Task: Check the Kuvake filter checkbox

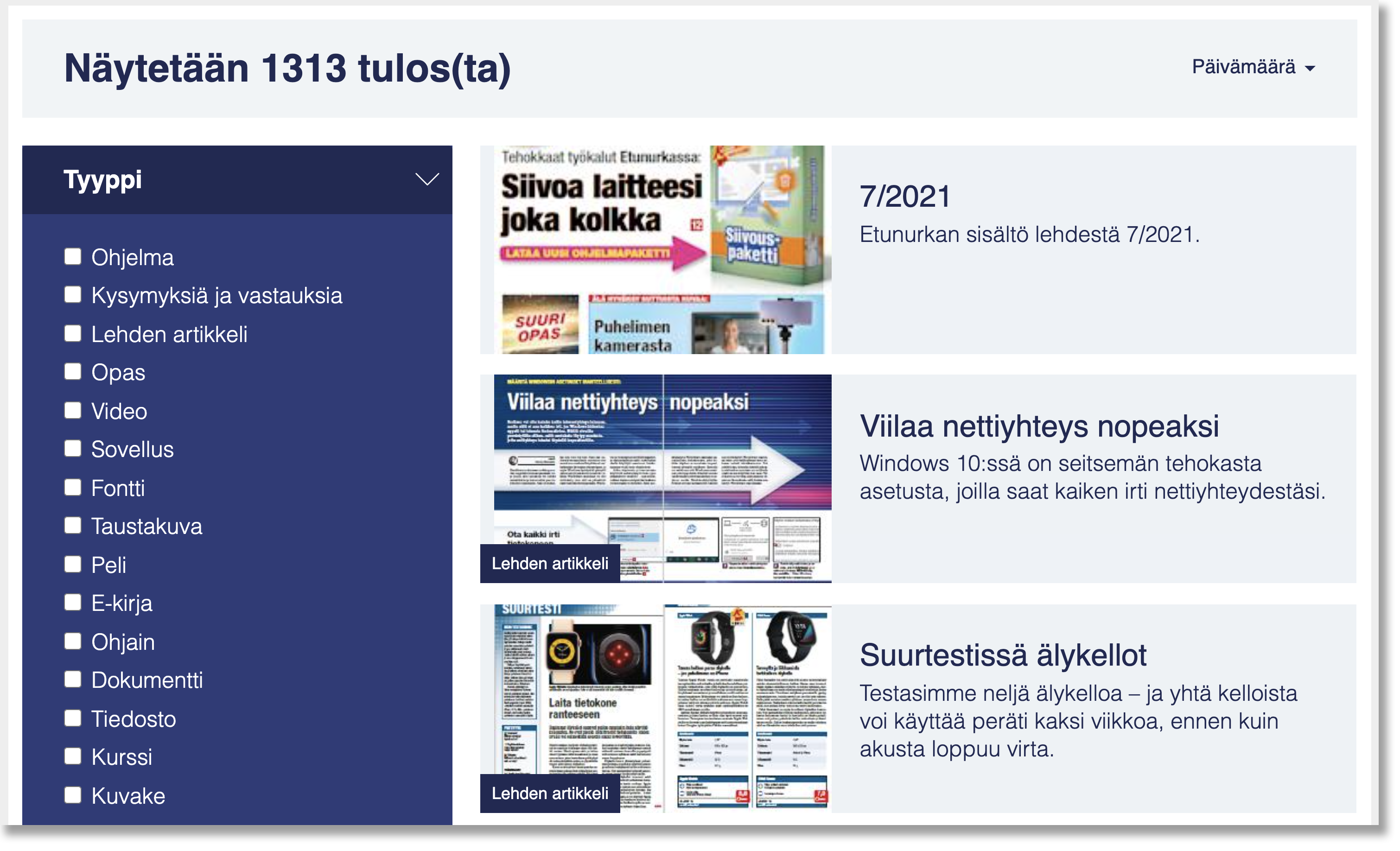Action: (x=73, y=795)
